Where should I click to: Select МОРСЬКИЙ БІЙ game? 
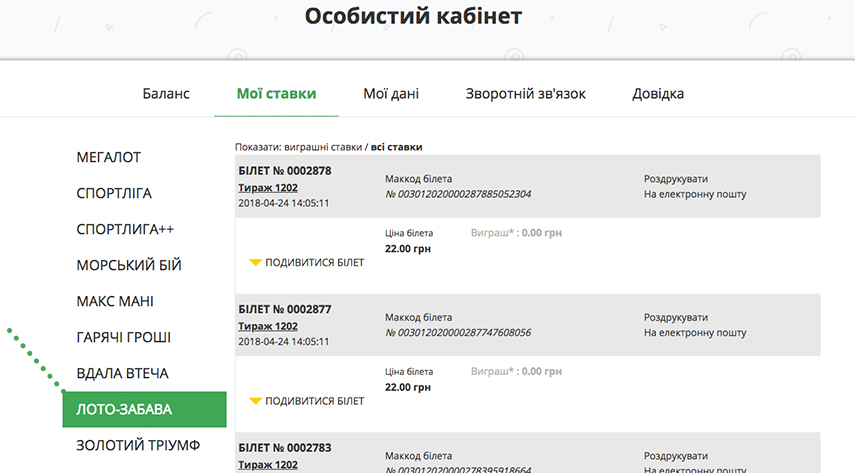point(129,266)
